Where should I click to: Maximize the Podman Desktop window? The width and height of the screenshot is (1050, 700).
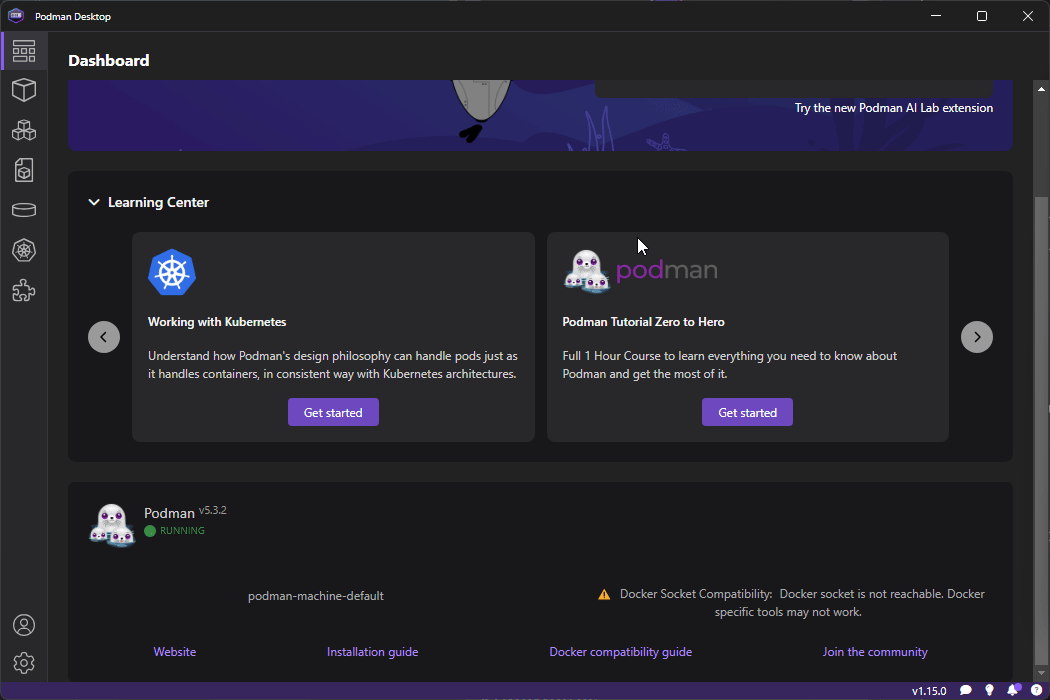pos(982,15)
